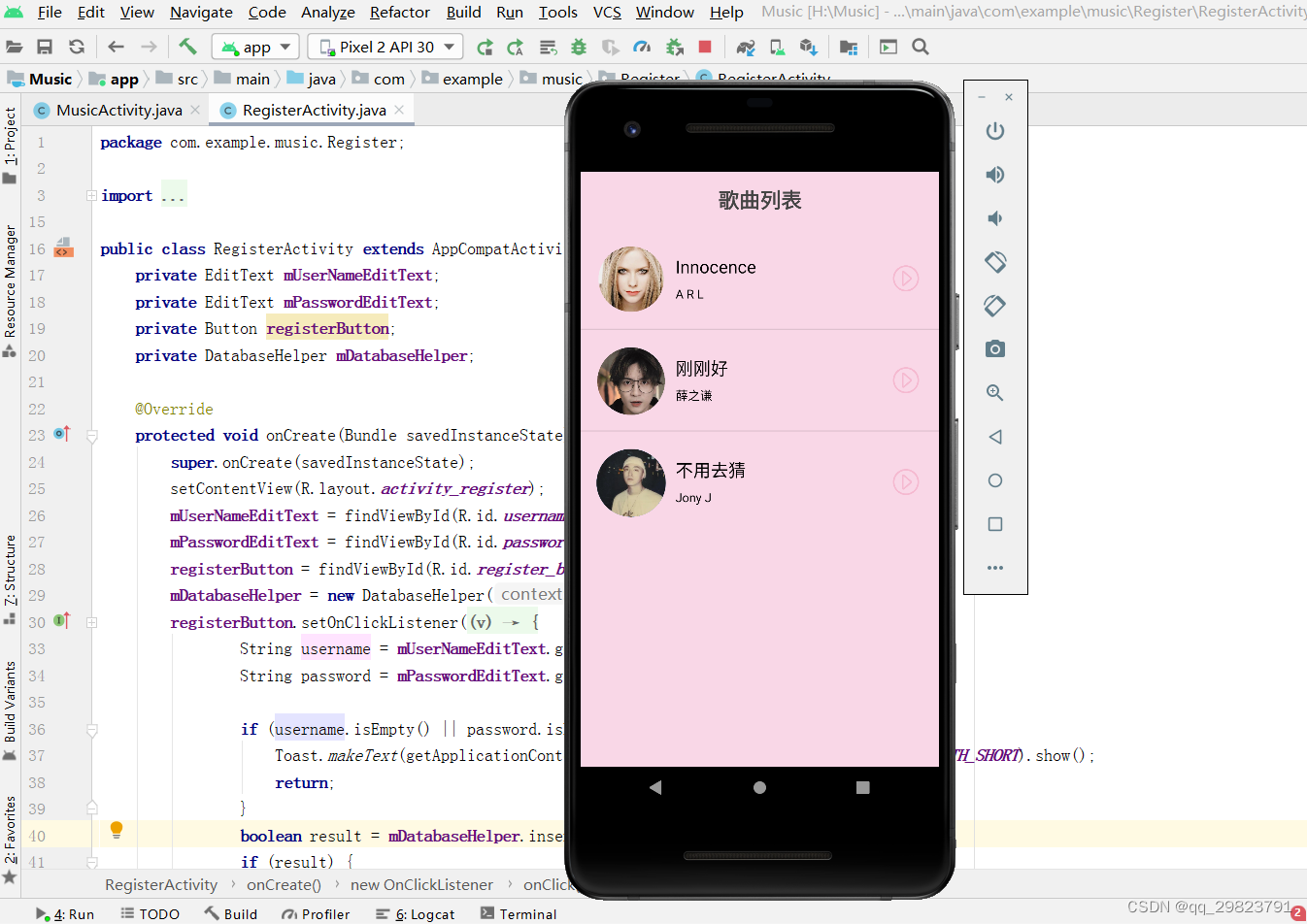Open Project Structure icon

(849, 47)
